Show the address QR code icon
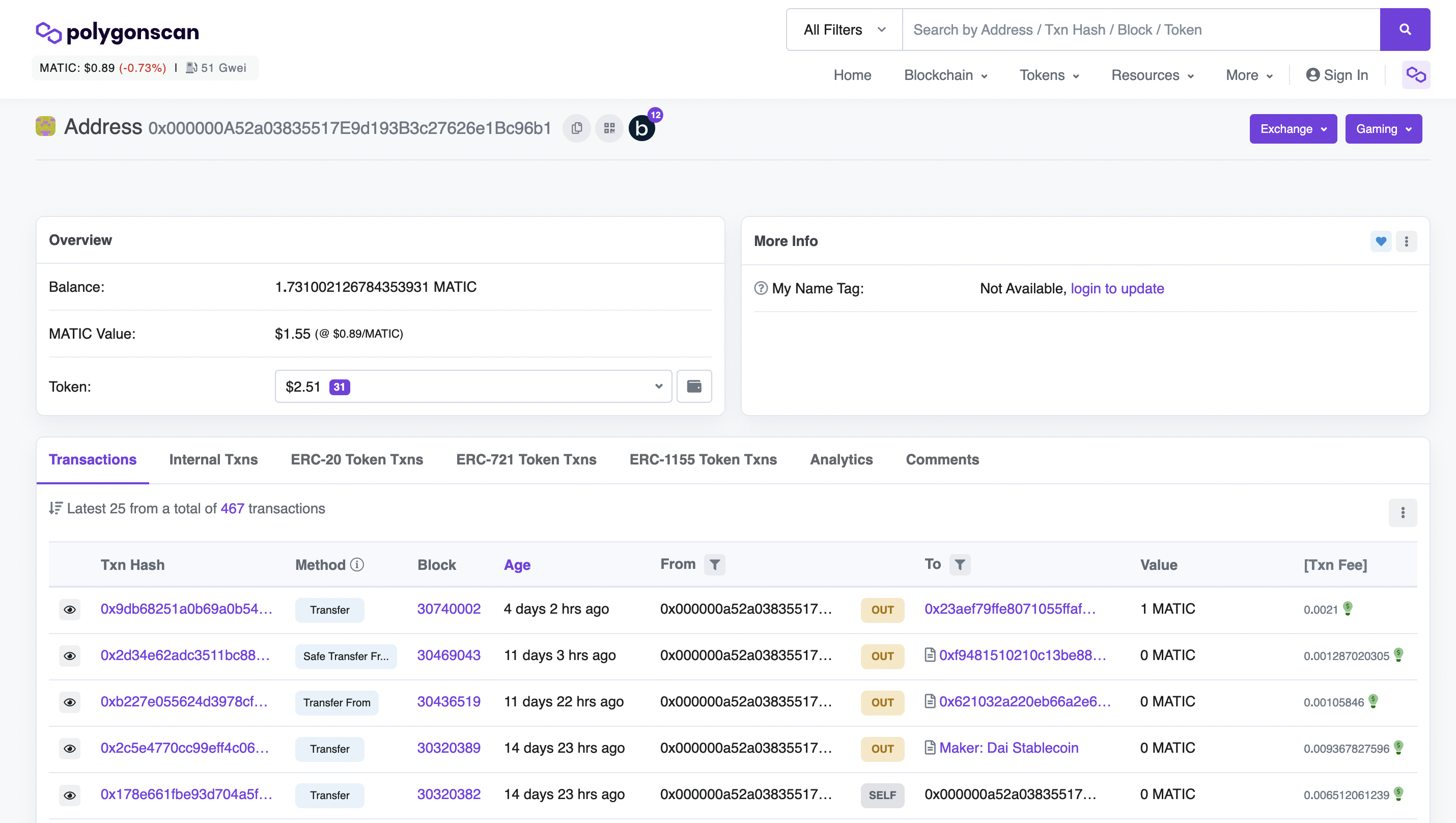The height and width of the screenshot is (823, 1456). point(609,128)
